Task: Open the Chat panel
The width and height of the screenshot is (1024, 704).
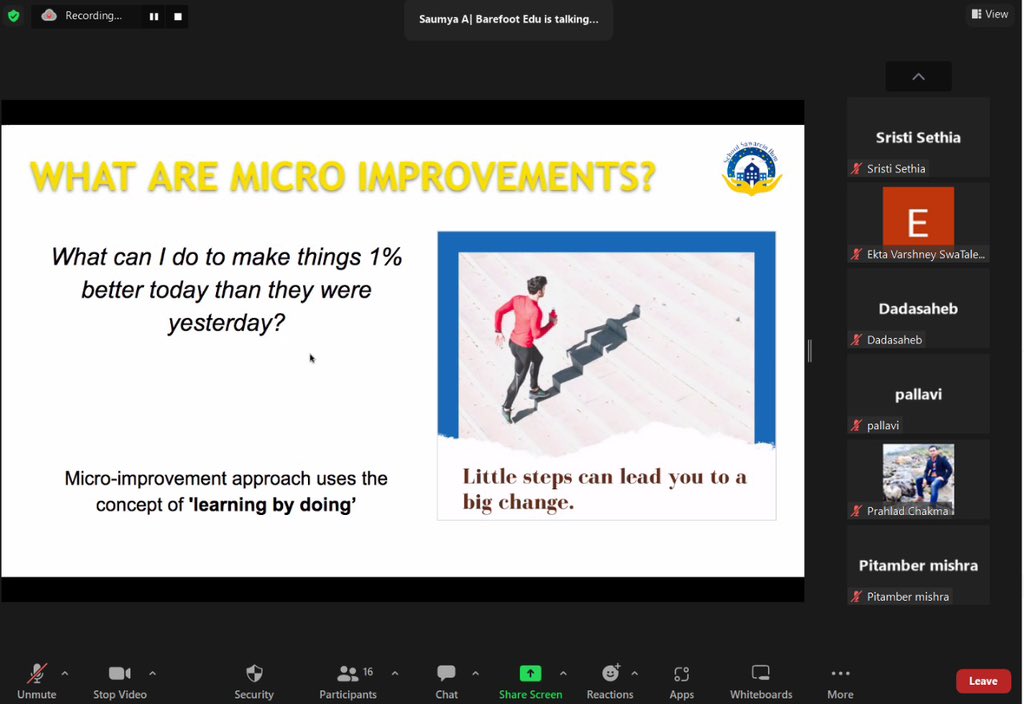Action: [447, 681]
